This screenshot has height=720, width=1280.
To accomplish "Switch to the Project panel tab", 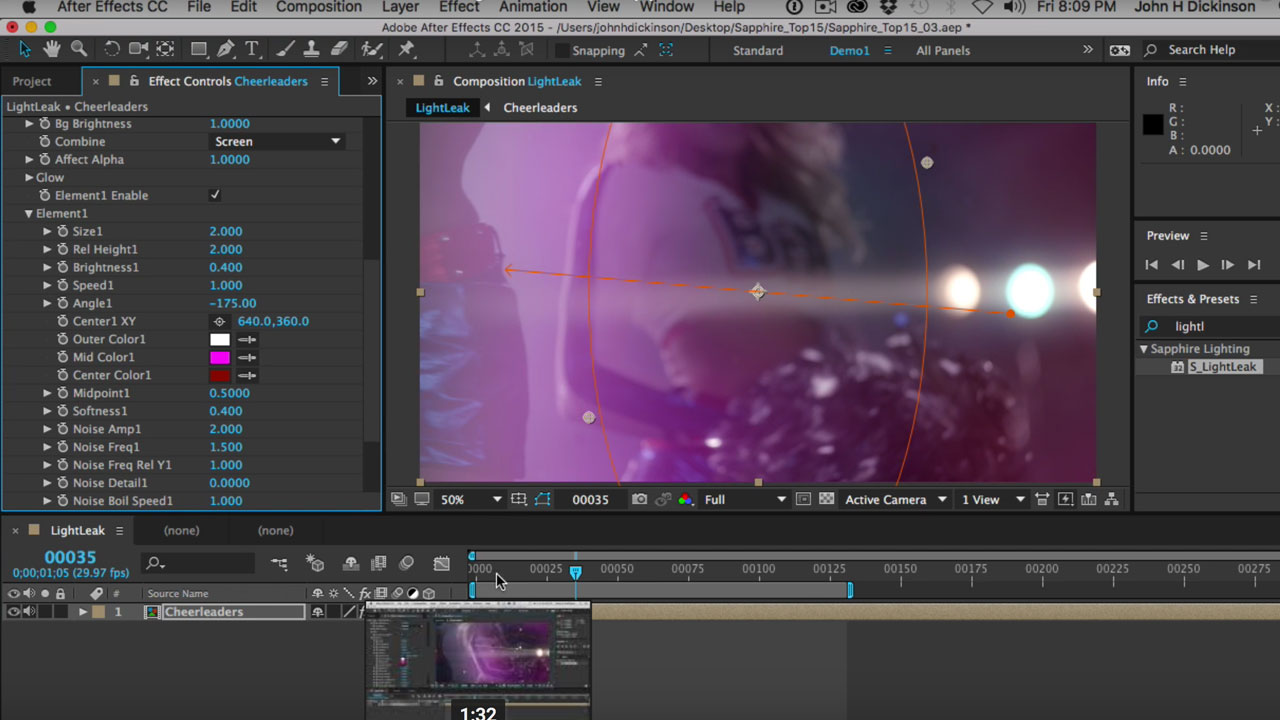I will pyautogui.click(x=32, y=81).
